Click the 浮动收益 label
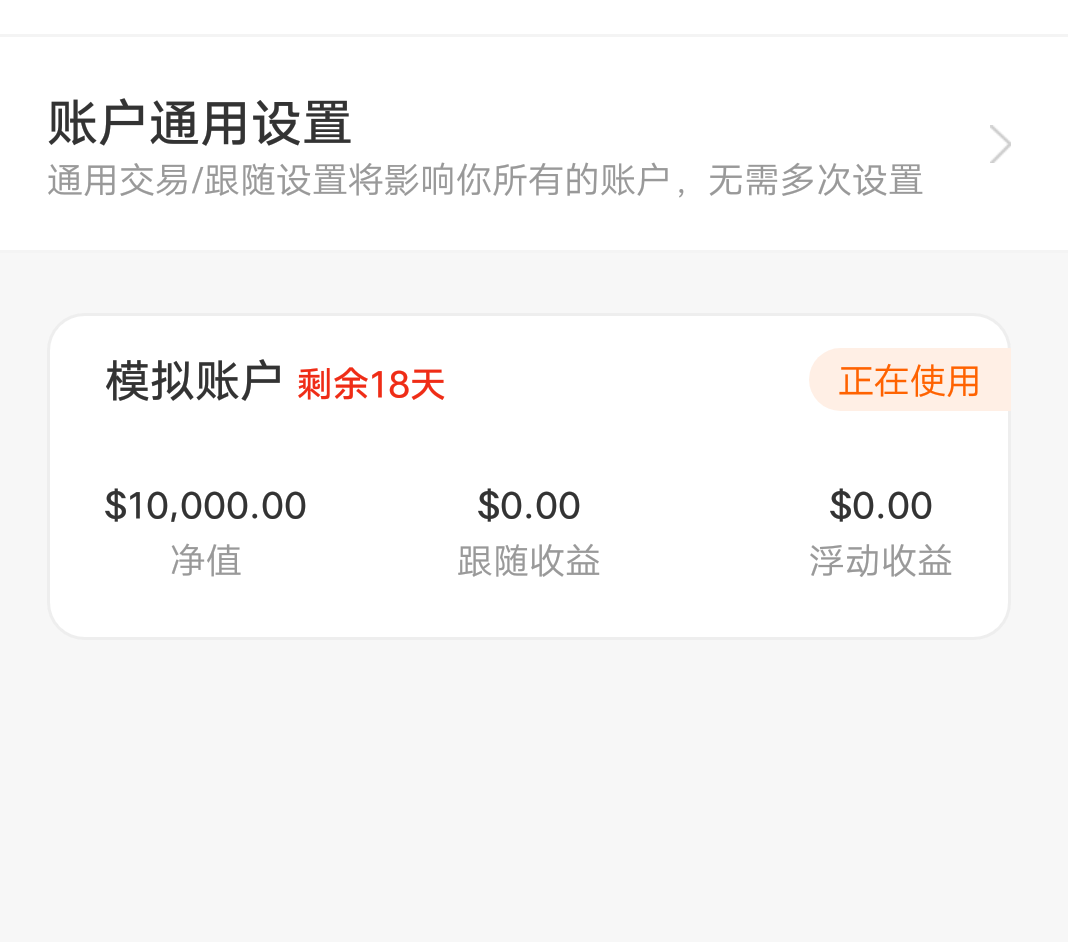The height and width of the screenshot is (942, 1068). pyautogui.click(x=880, y=561)
